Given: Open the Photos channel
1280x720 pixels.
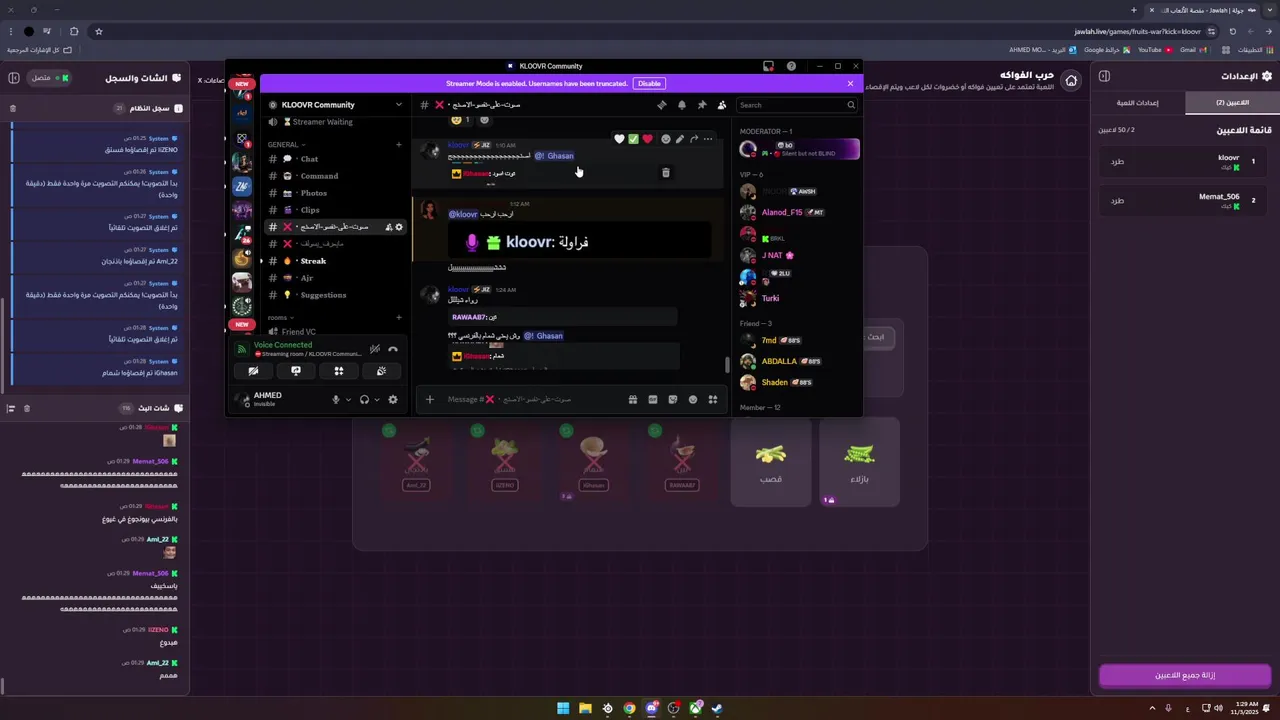Looking at the screenshot, I should pos(334,193).
